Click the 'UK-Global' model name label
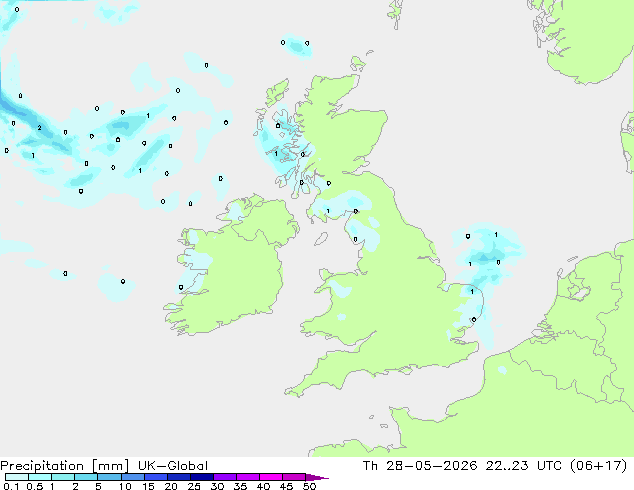The height and width of the screenshot is (490, 634). 173,466
